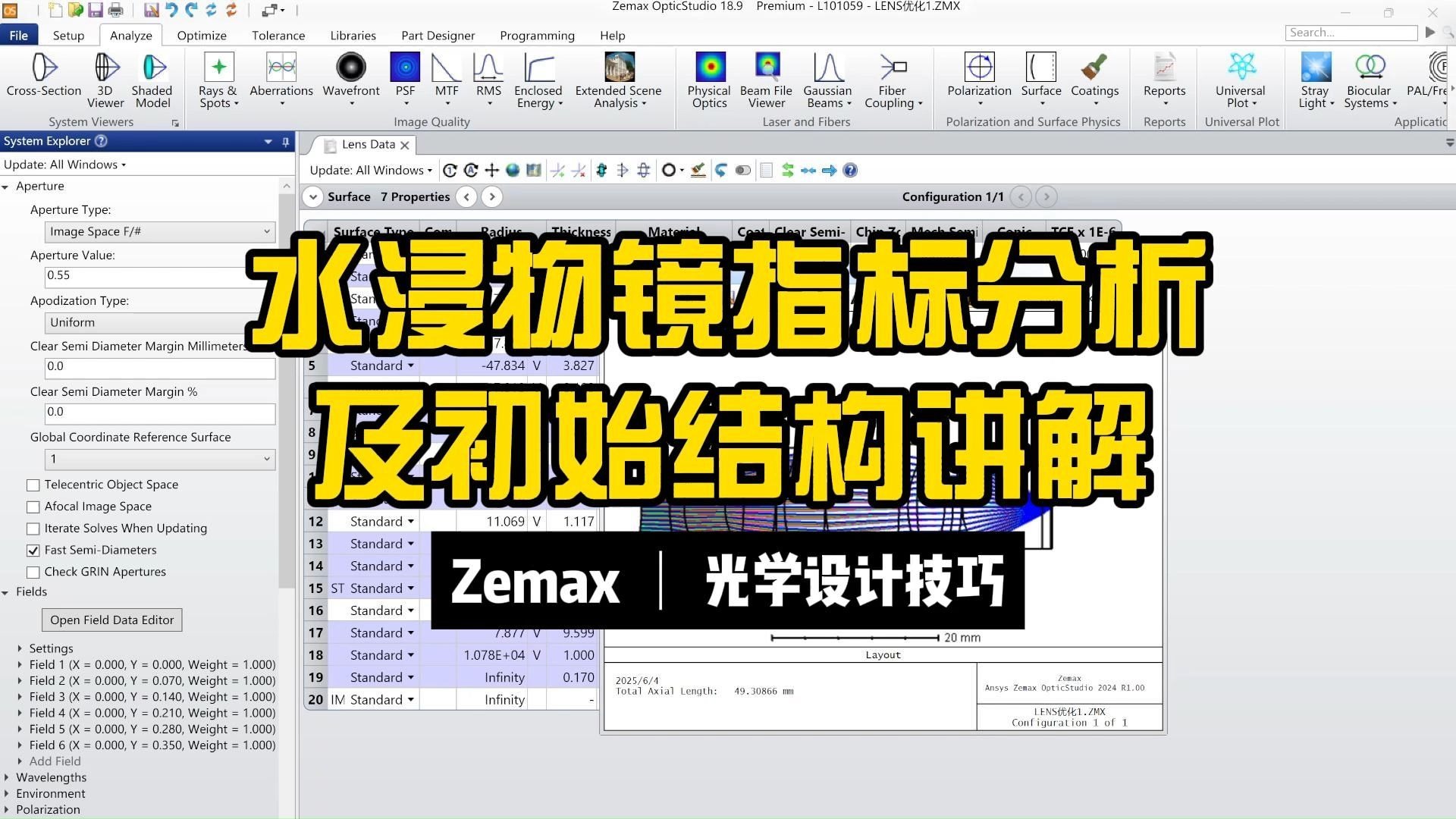Enable Telecentric Object Space
1456x819 pixels.
(33, 485)
